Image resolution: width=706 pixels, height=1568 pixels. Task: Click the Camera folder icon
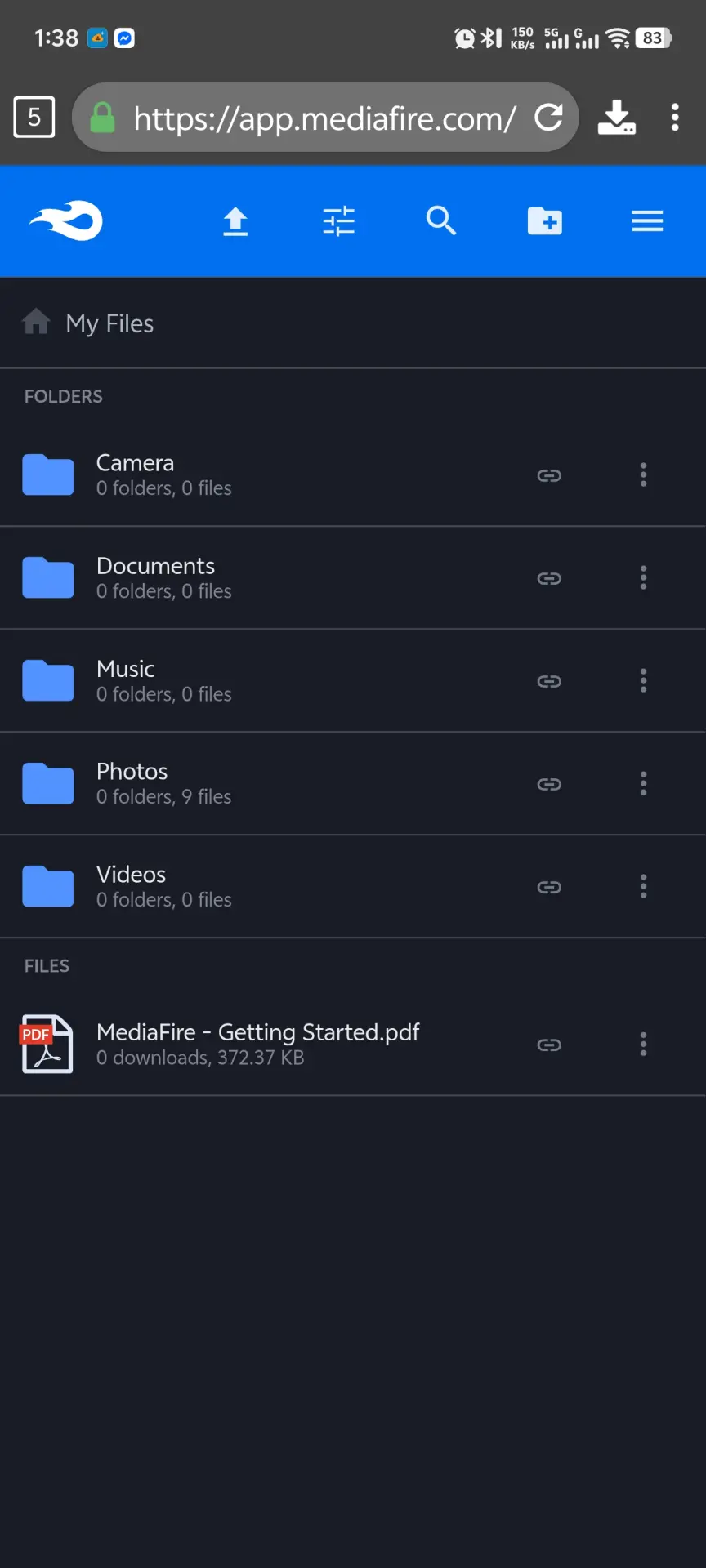point(48,474)
